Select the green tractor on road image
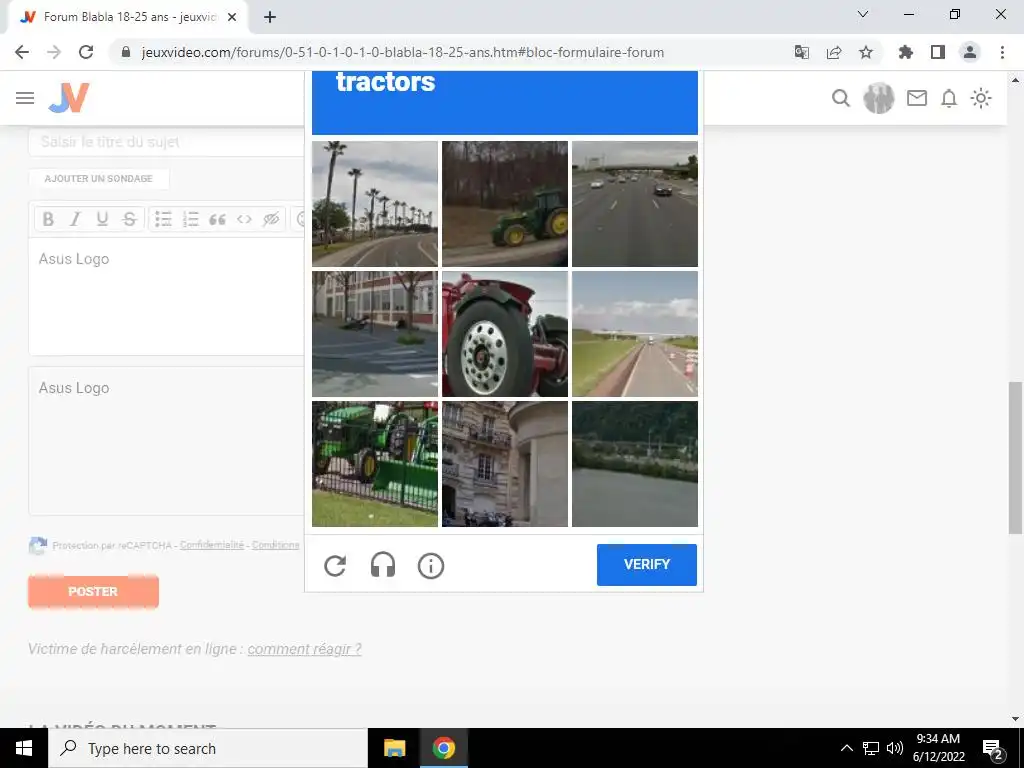1024x768 pixels. (505, 204)
